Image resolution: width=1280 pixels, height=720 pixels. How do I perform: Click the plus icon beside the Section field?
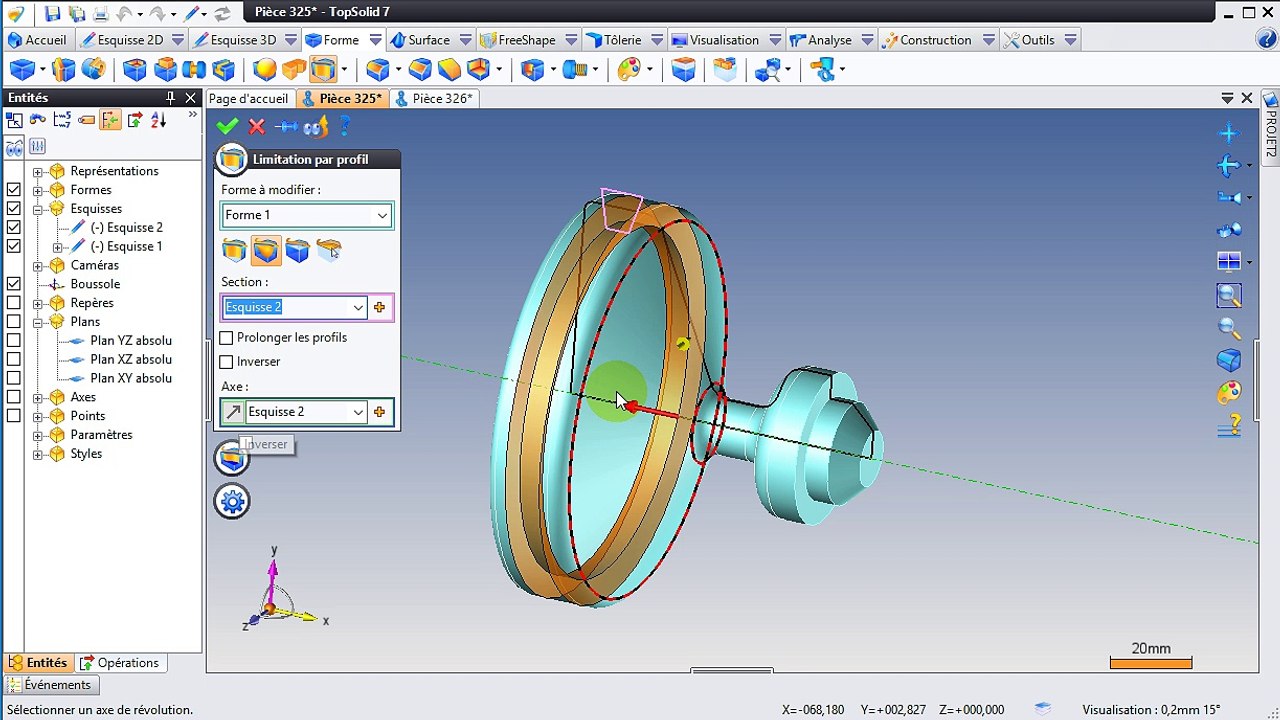[x=379, y=307]
